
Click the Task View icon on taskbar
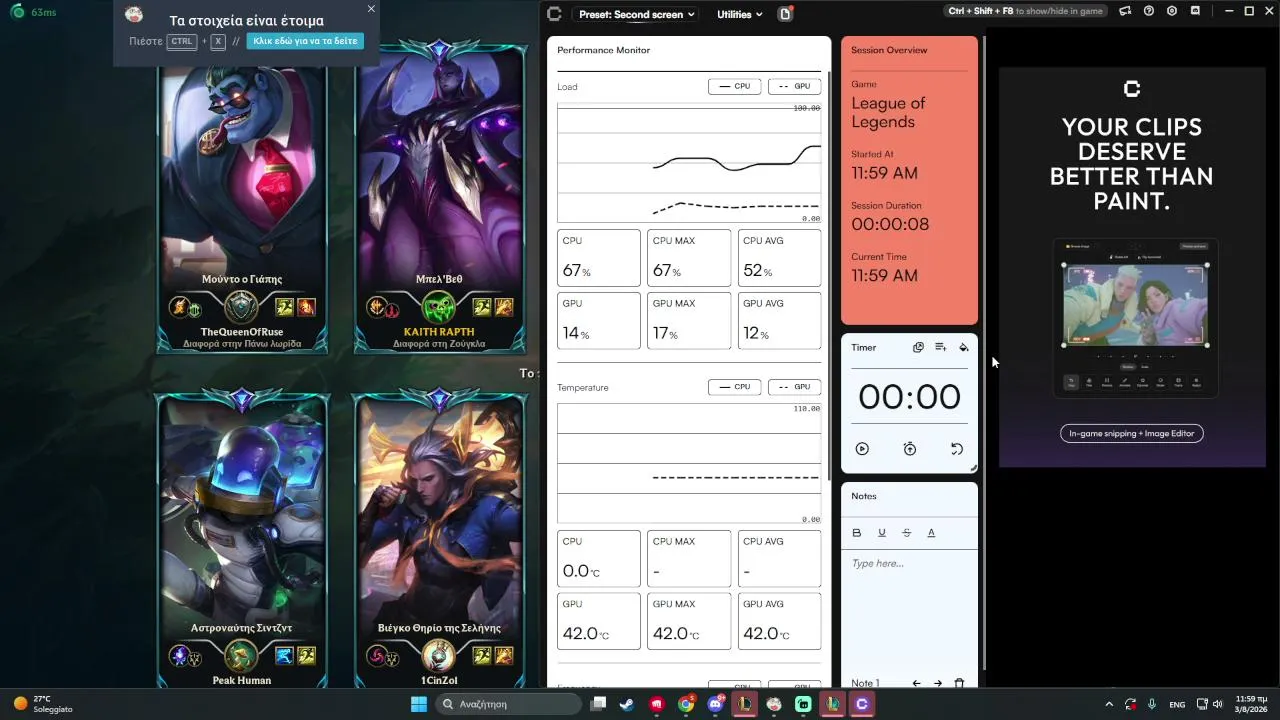(x=598, y=704)
